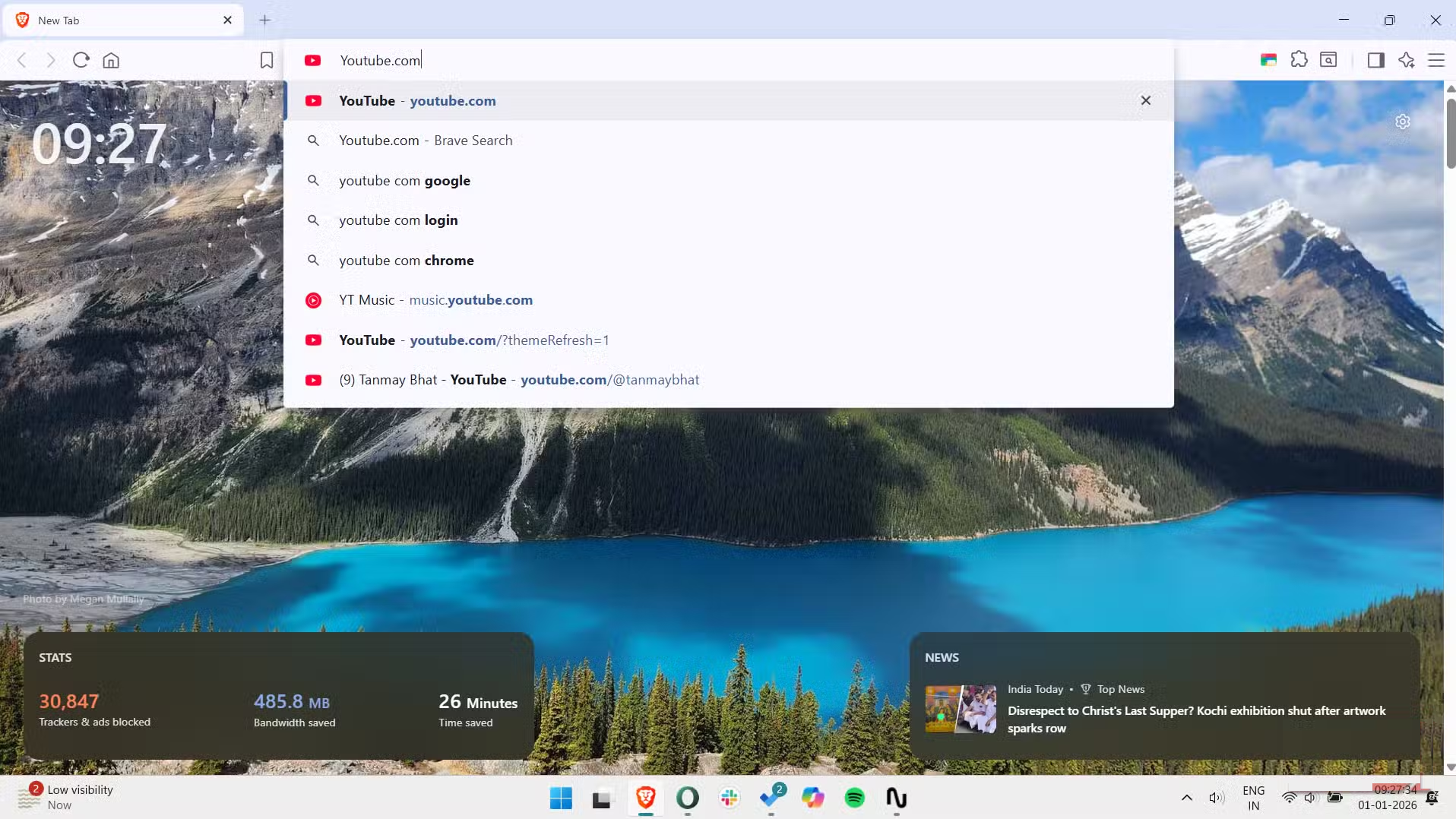Screen dimensions: 1456x819
Task: Open Wi-Fi network settings in system tray
Action: coord(1290,798)
